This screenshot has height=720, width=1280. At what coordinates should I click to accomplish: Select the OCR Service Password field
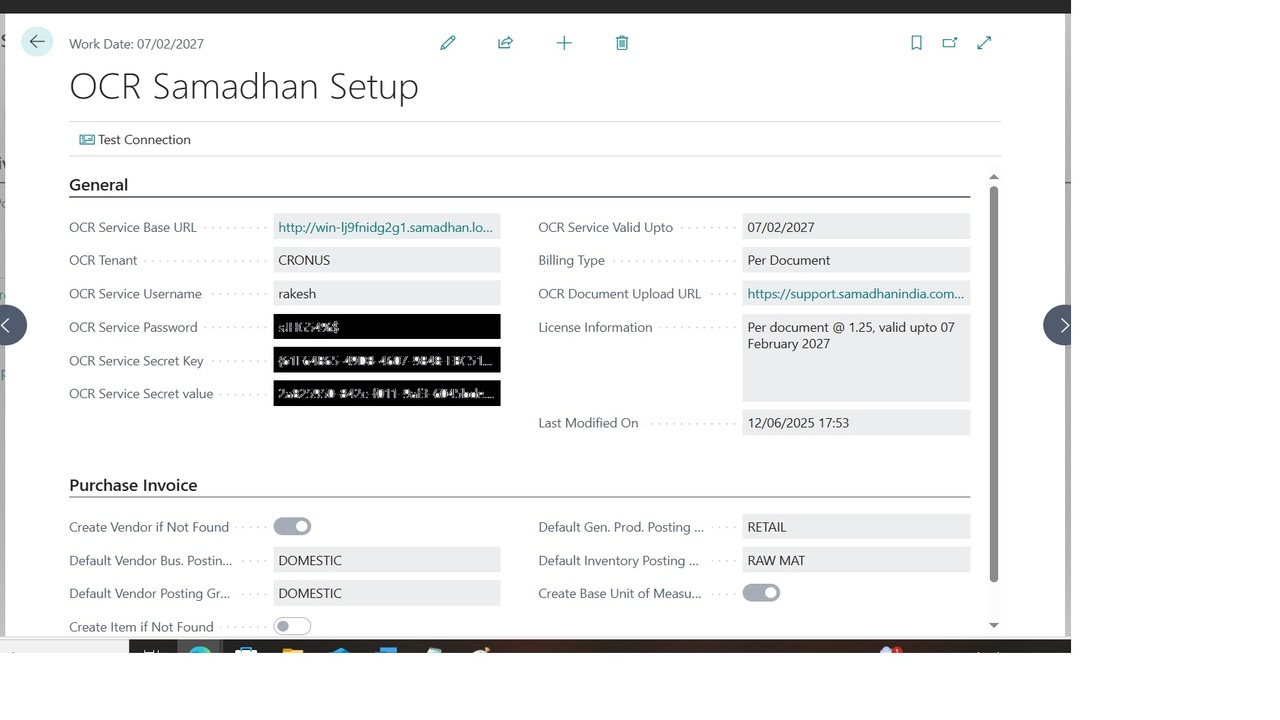click(387, 327)
